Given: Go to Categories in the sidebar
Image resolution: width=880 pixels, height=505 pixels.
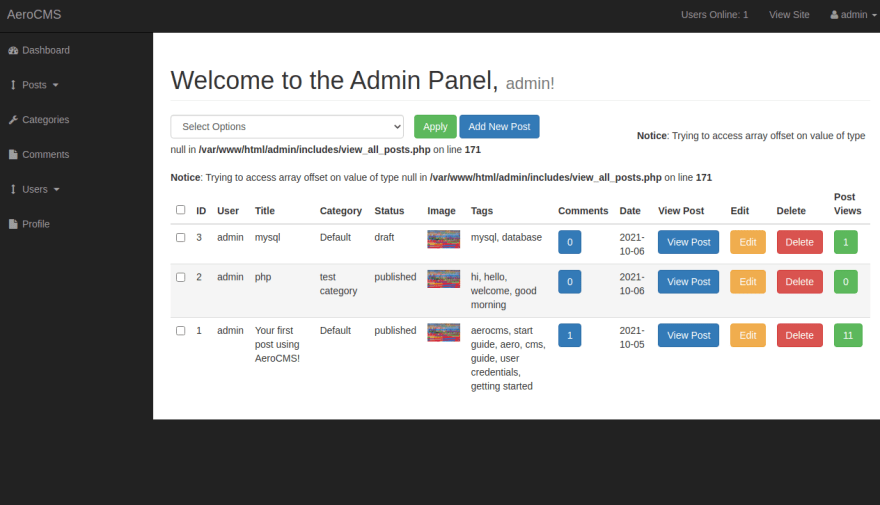Looking at the screenshot, I should pos(45,120).
